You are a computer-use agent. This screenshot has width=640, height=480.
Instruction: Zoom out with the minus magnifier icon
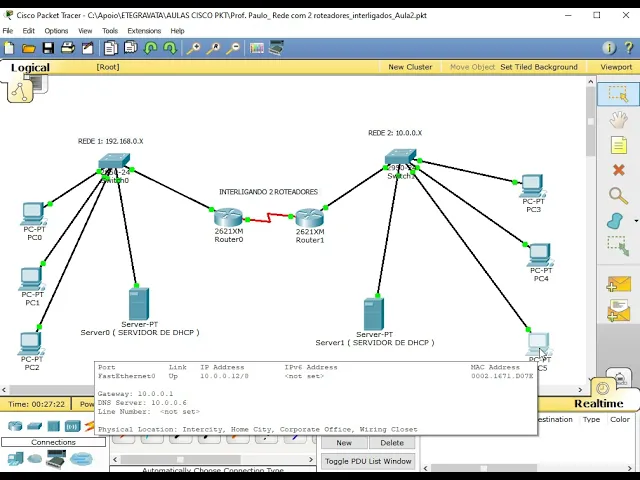(x=233, y=48)
